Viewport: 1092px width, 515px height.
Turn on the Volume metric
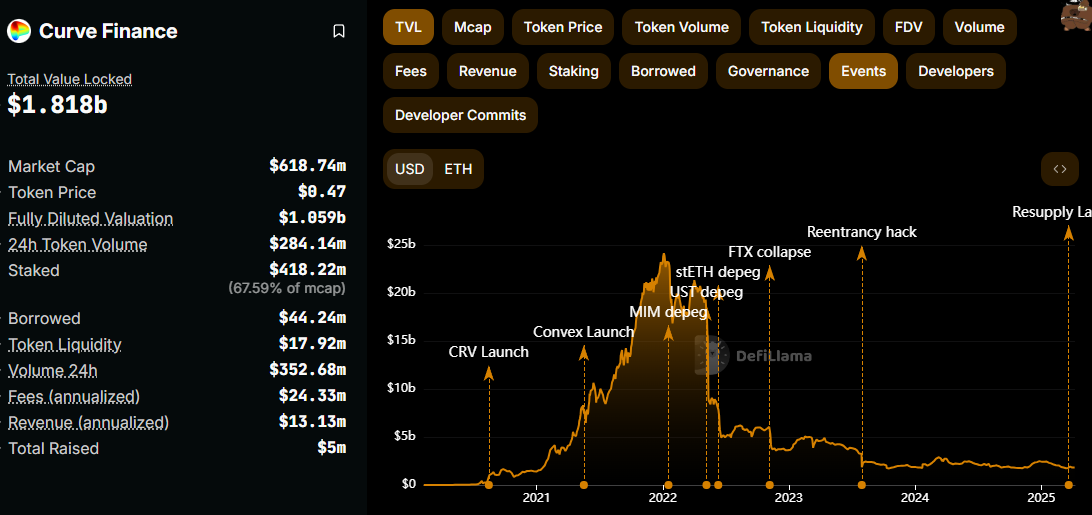pos(980,27)
